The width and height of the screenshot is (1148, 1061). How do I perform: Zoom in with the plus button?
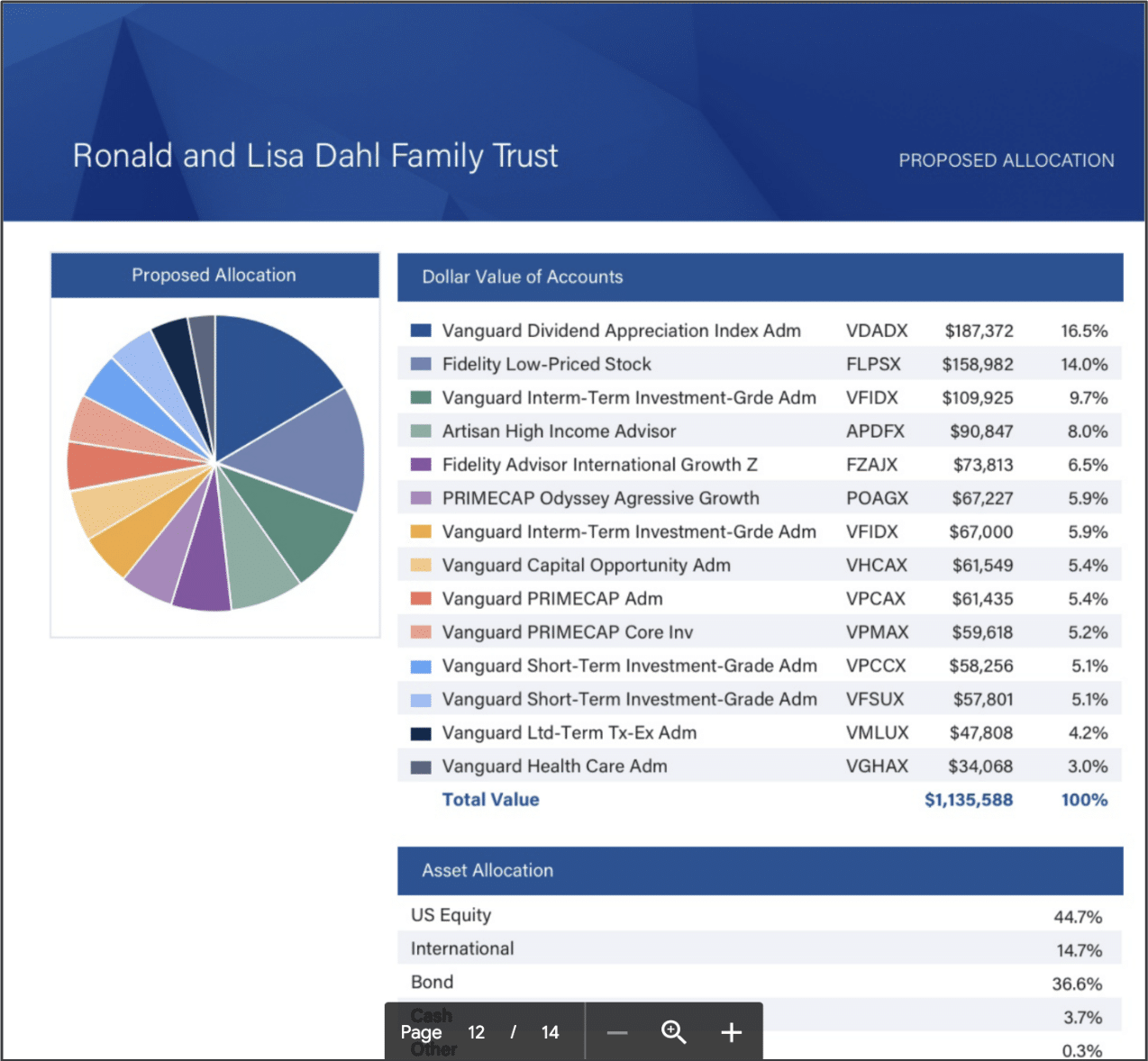coord(731,1032)
